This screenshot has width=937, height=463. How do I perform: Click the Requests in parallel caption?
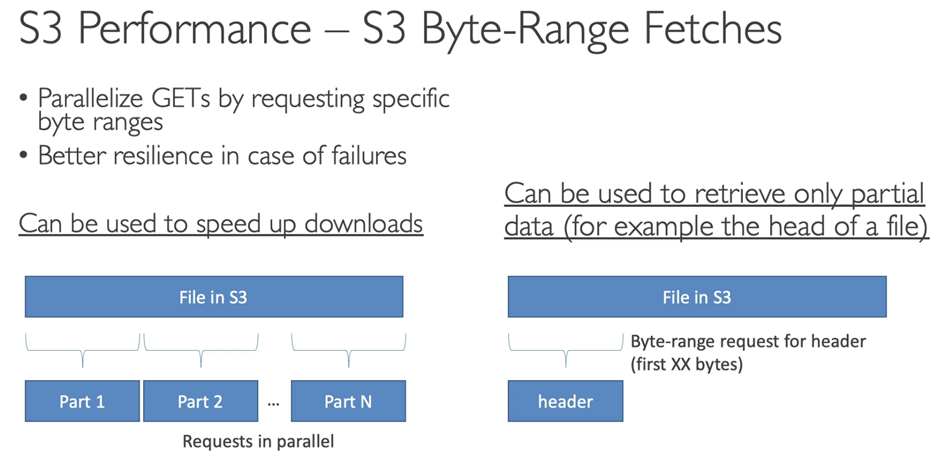(x=258, y=442)
